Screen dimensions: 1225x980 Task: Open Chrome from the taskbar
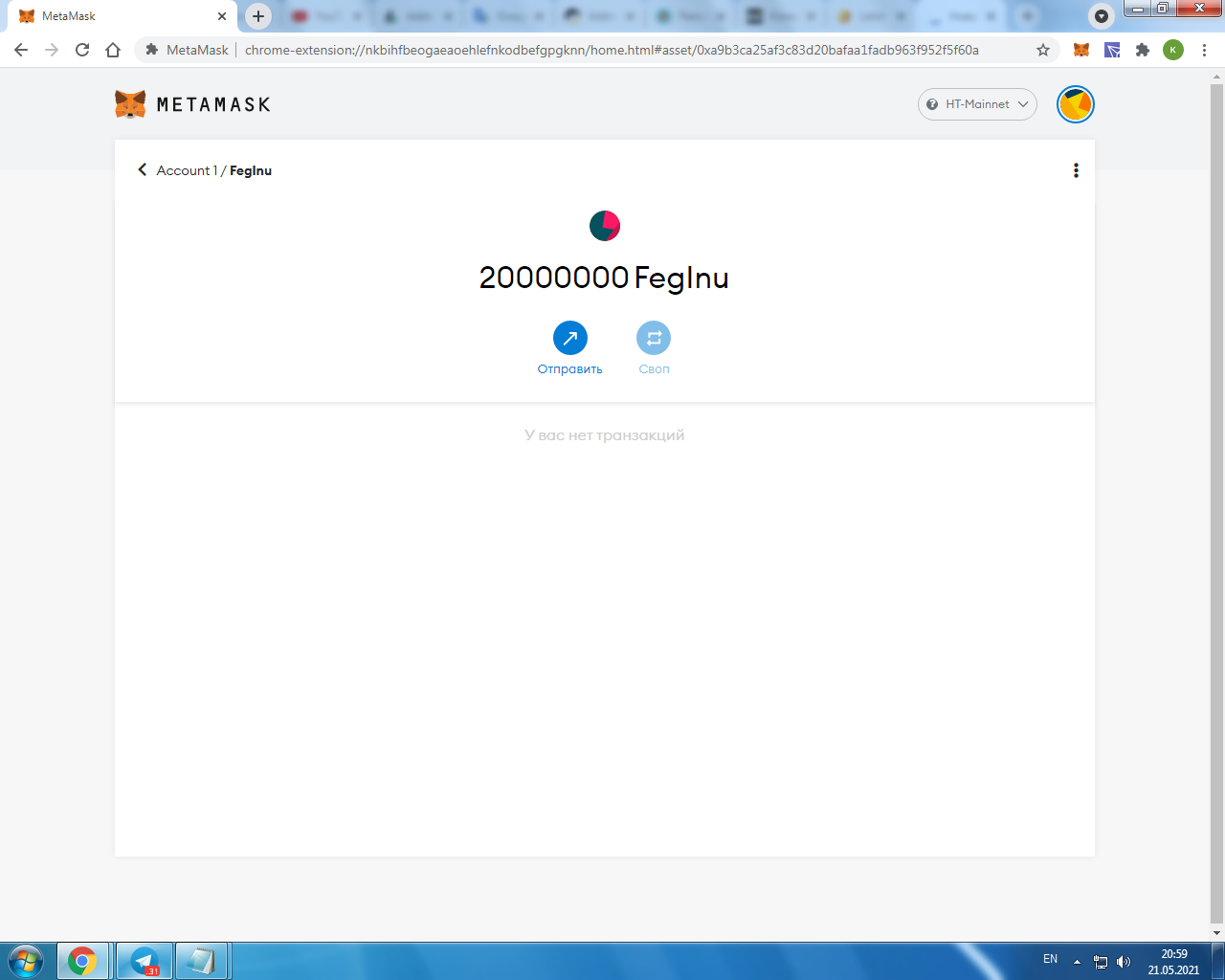(82, 961)
